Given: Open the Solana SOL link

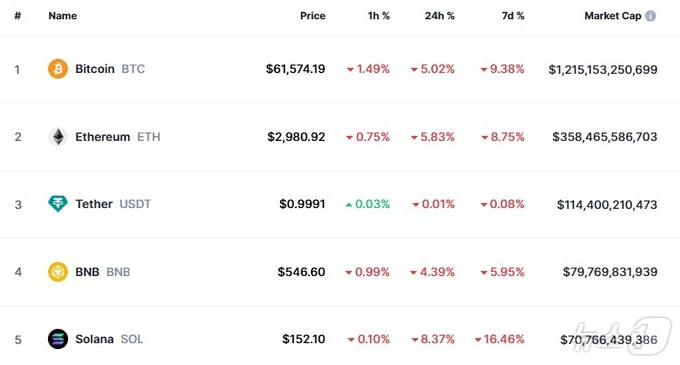Looking at the screenshot, I should click(x=109, y=339).
